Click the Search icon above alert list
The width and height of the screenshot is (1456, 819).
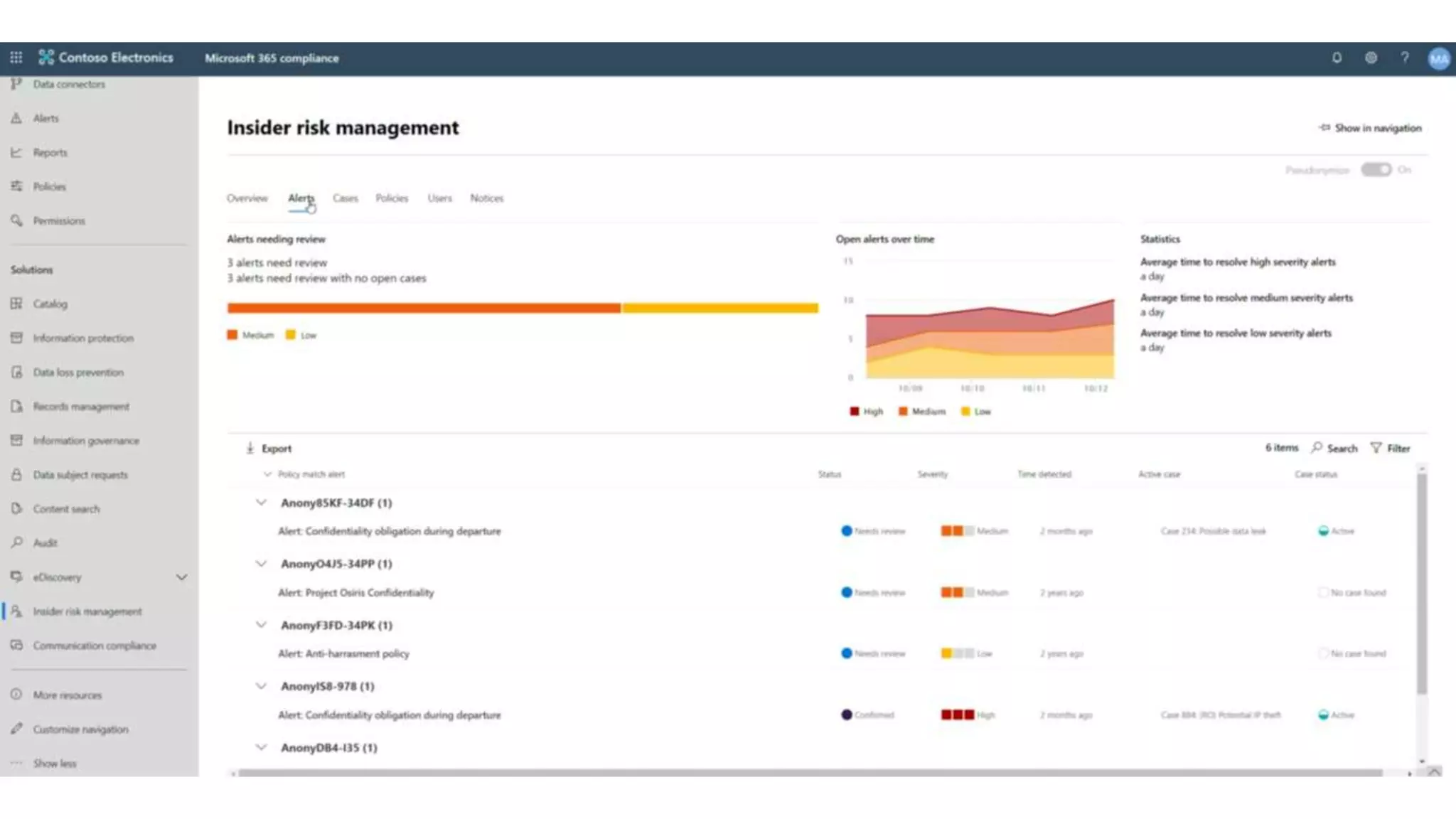[1317, 448]
